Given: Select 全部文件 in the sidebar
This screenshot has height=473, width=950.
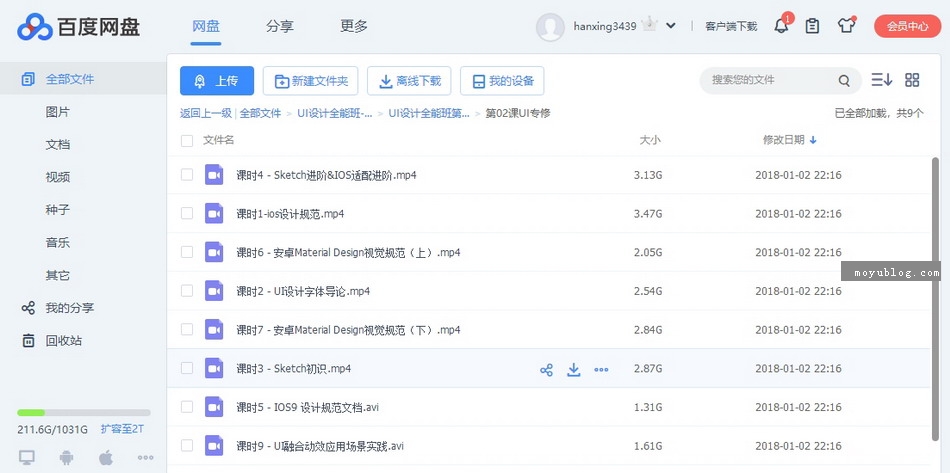Looking at the screenshot, I should (x=83, y=79).
